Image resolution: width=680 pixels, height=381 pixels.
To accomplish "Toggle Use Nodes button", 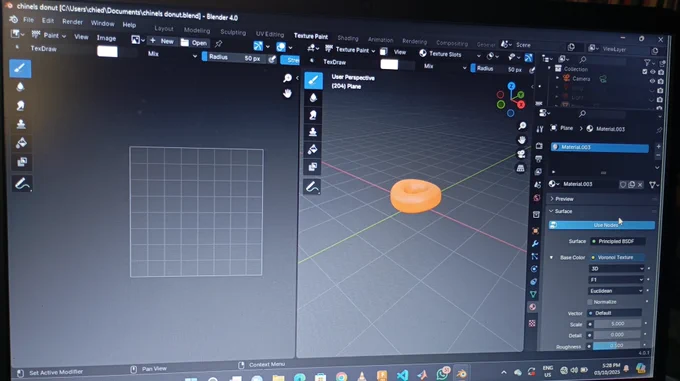I will (x=602, y=225).
